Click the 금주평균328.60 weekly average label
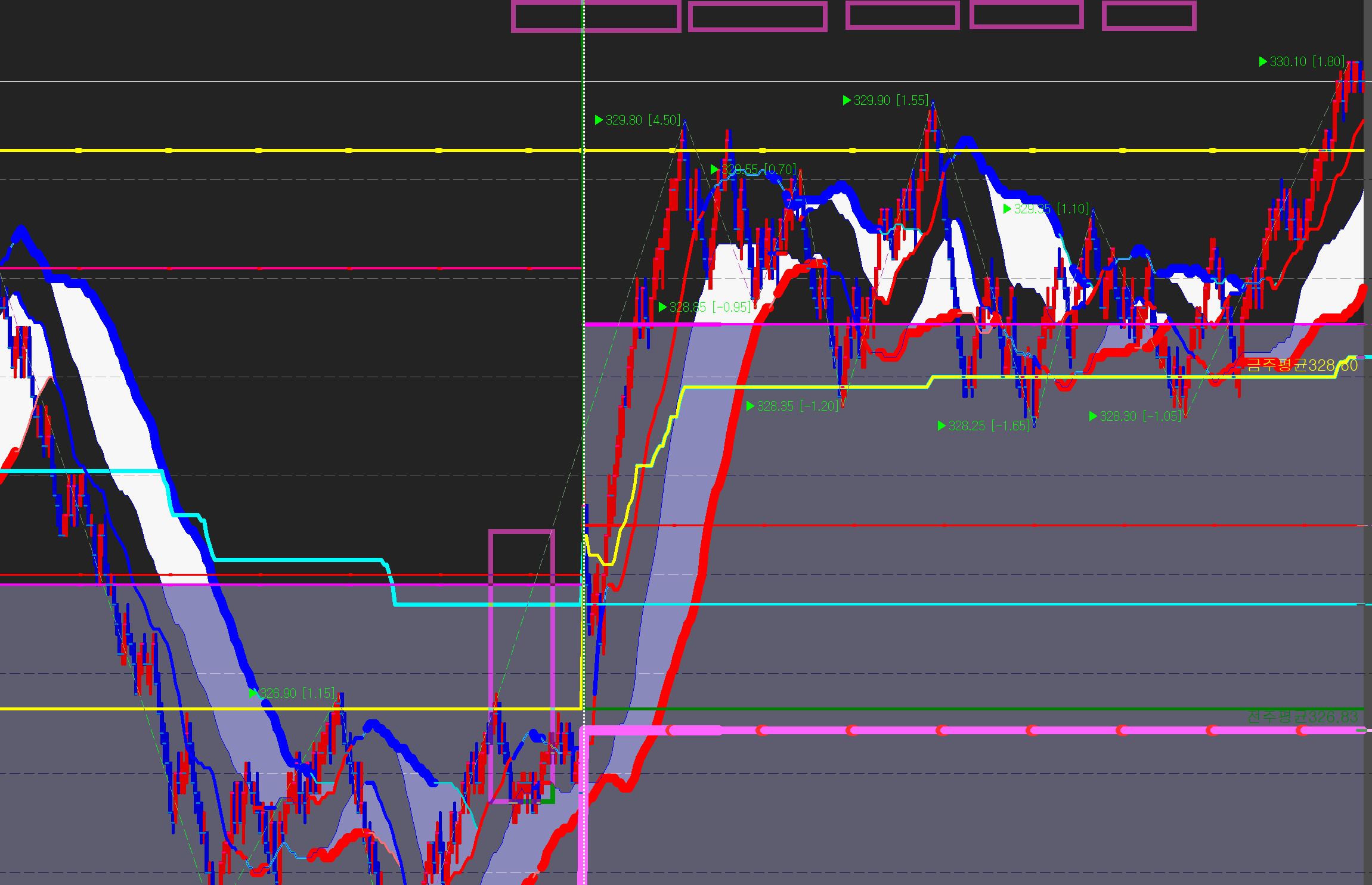 [x=1302, y=365]
